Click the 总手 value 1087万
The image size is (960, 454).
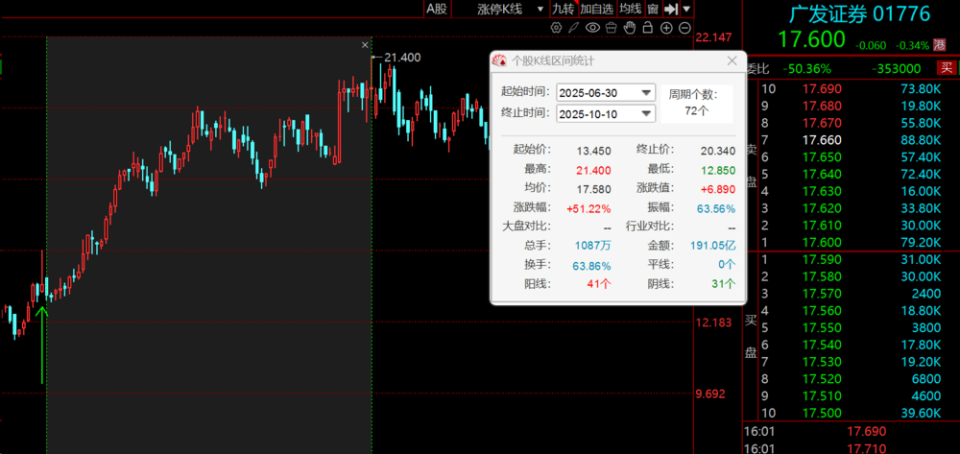click(x=593, y=246)
